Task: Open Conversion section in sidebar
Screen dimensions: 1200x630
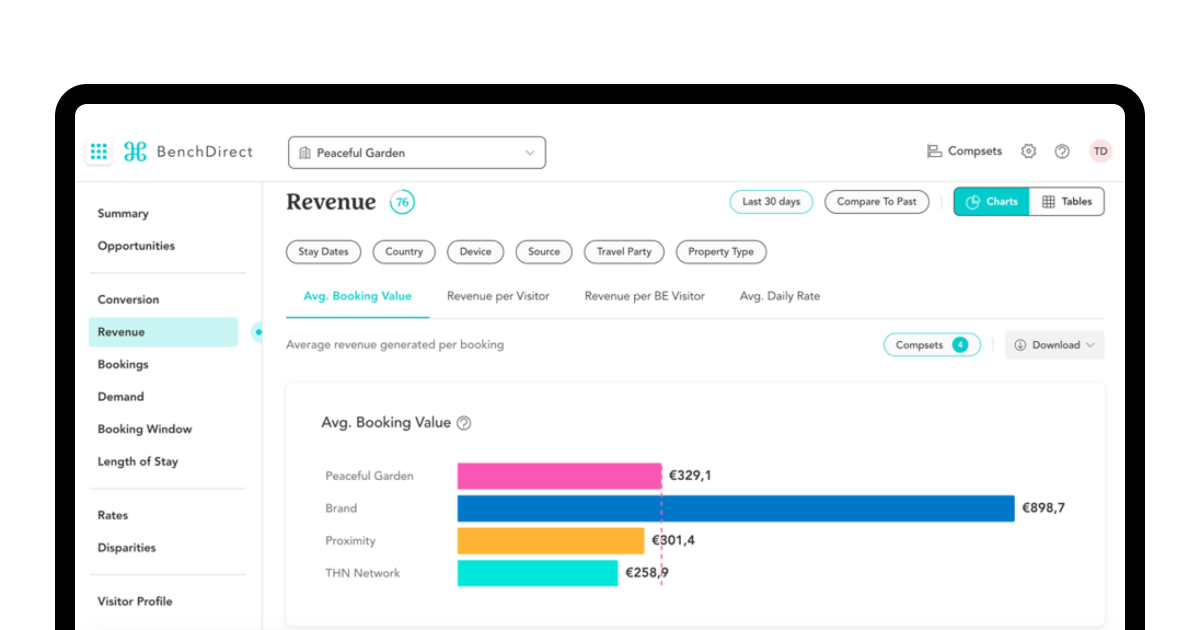Action: click(x=128, y=300)
